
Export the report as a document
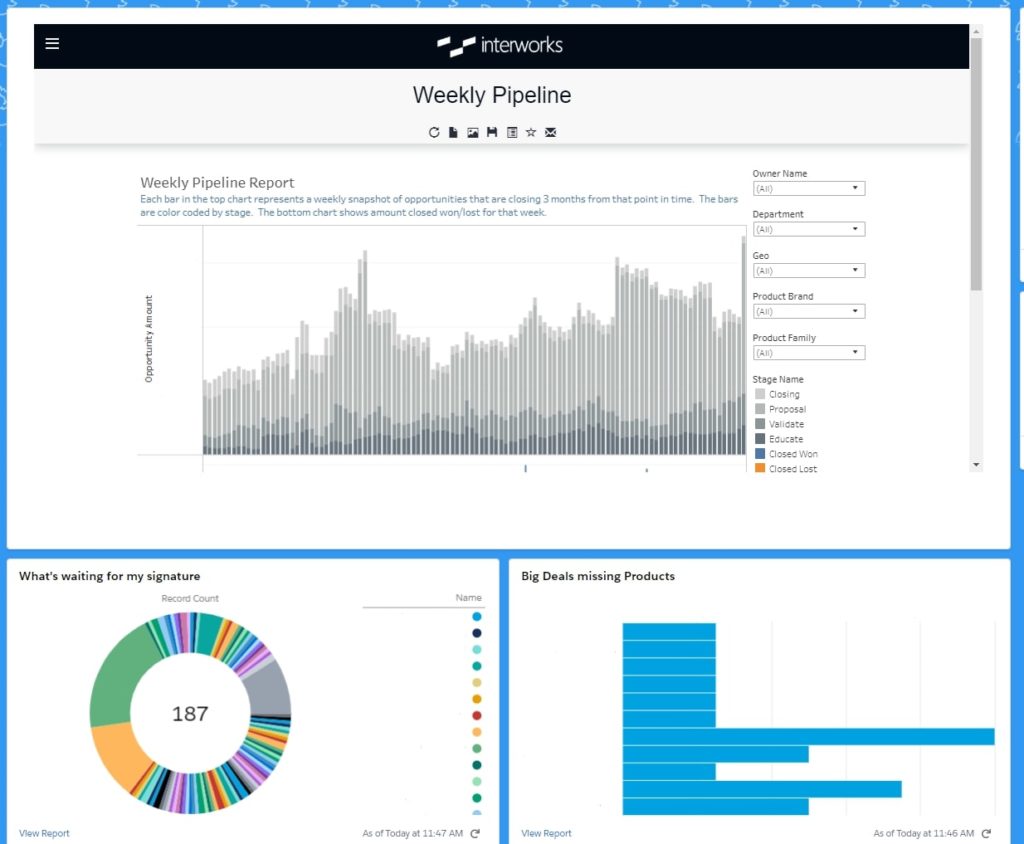452,131
